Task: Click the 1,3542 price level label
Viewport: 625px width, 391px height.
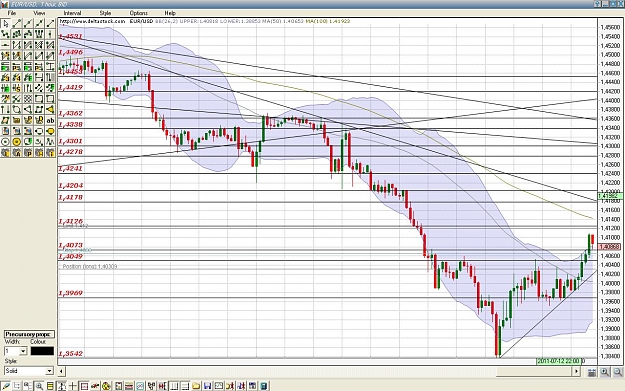Action: point(71,354)
